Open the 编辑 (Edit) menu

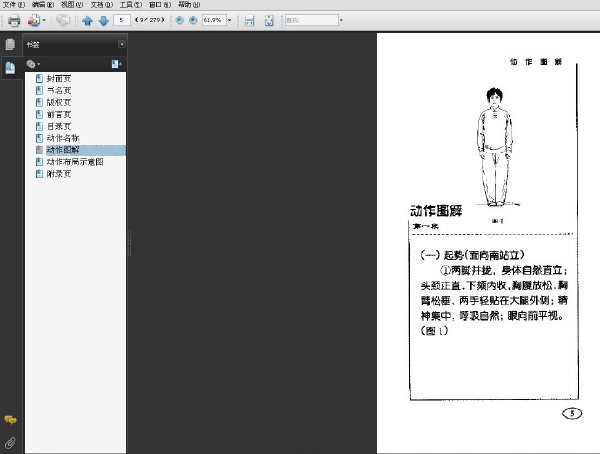(x=43, y=5)
